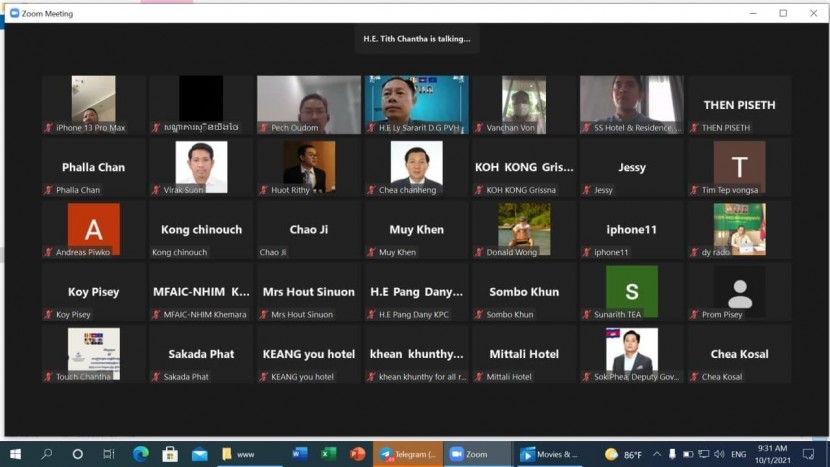Open Task View from the taskbar

point(108,454)
